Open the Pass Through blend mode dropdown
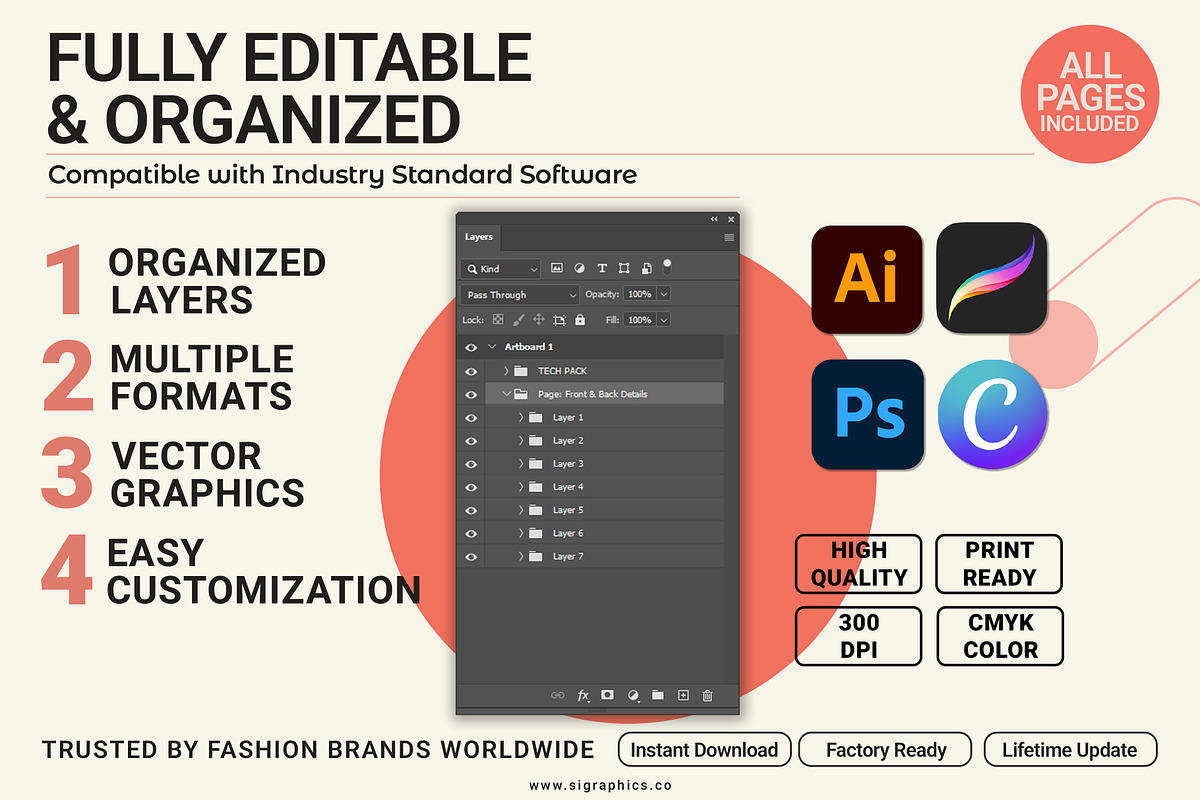 tap(520, 294)
